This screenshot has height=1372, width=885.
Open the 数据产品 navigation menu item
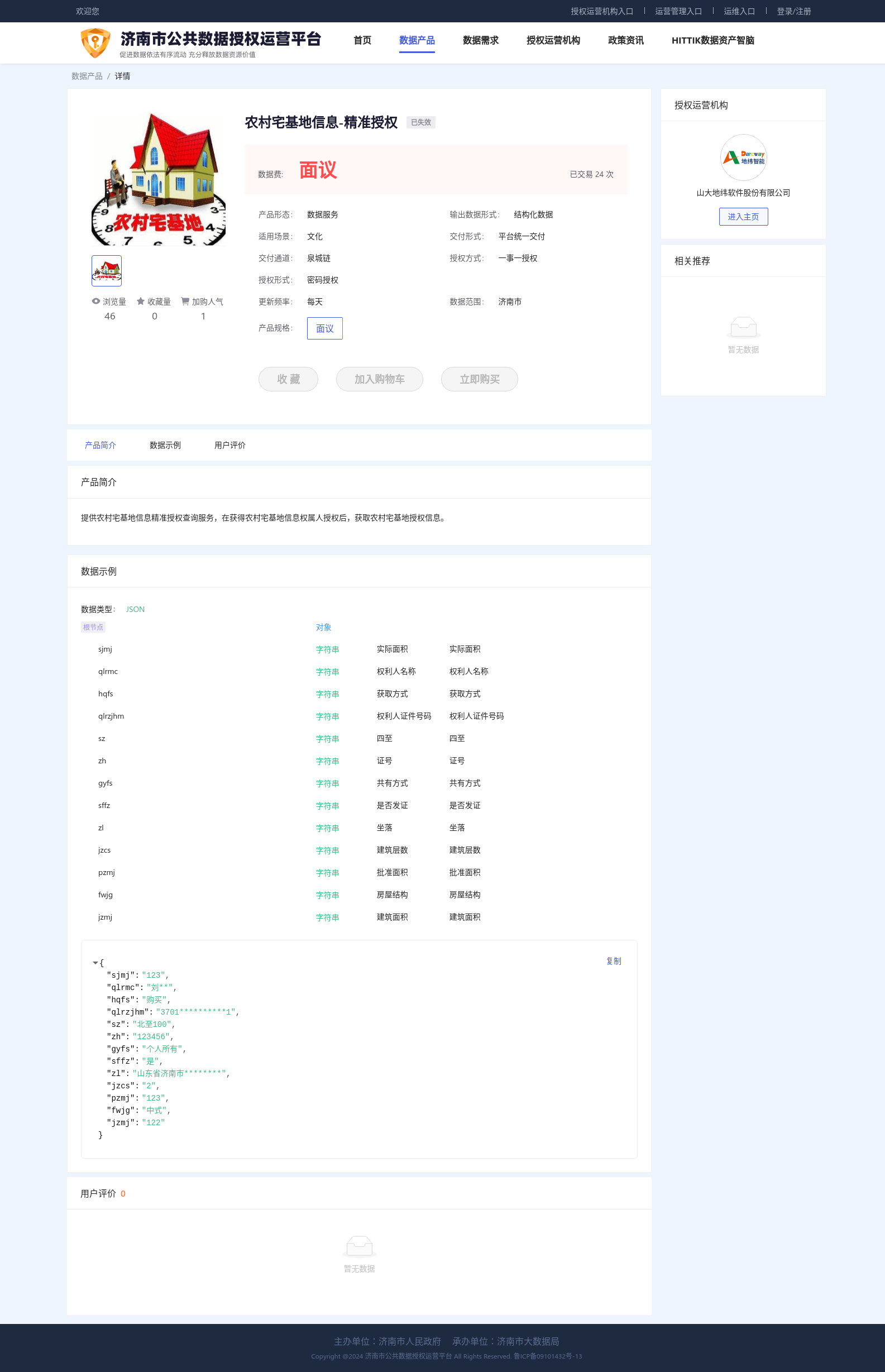click(417, 40)
